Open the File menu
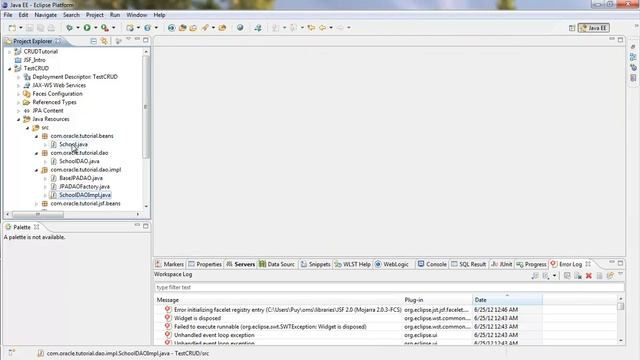The height and width of the screenshot is (360, 640). tap(8, 15)
